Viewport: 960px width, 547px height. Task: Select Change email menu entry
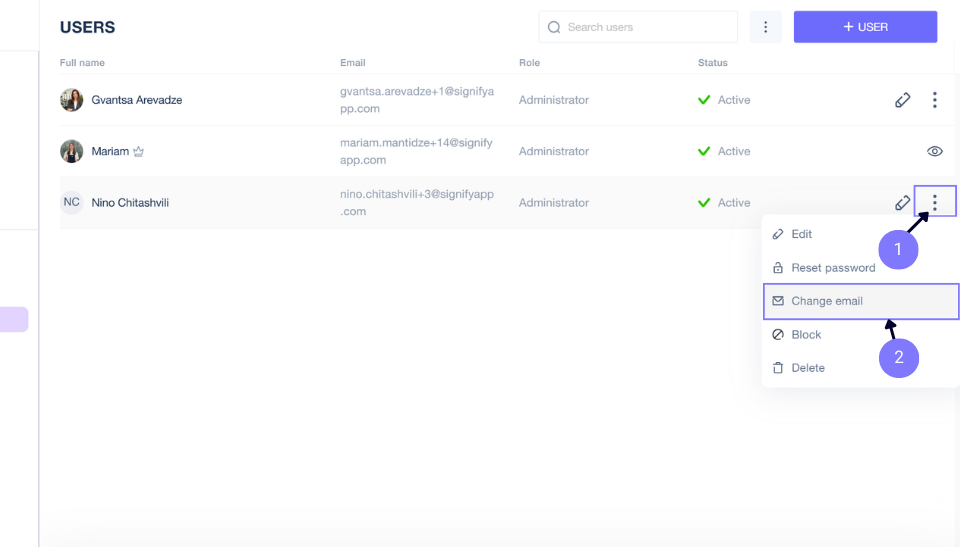pos(861,301)
